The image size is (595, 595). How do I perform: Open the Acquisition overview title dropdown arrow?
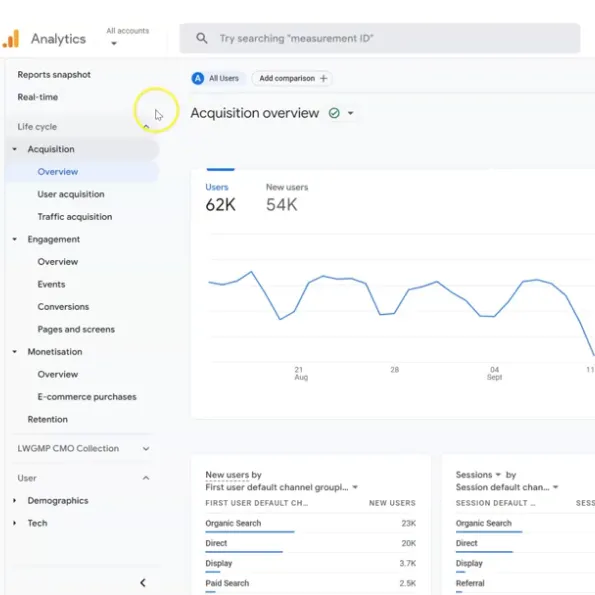point(351,113)
